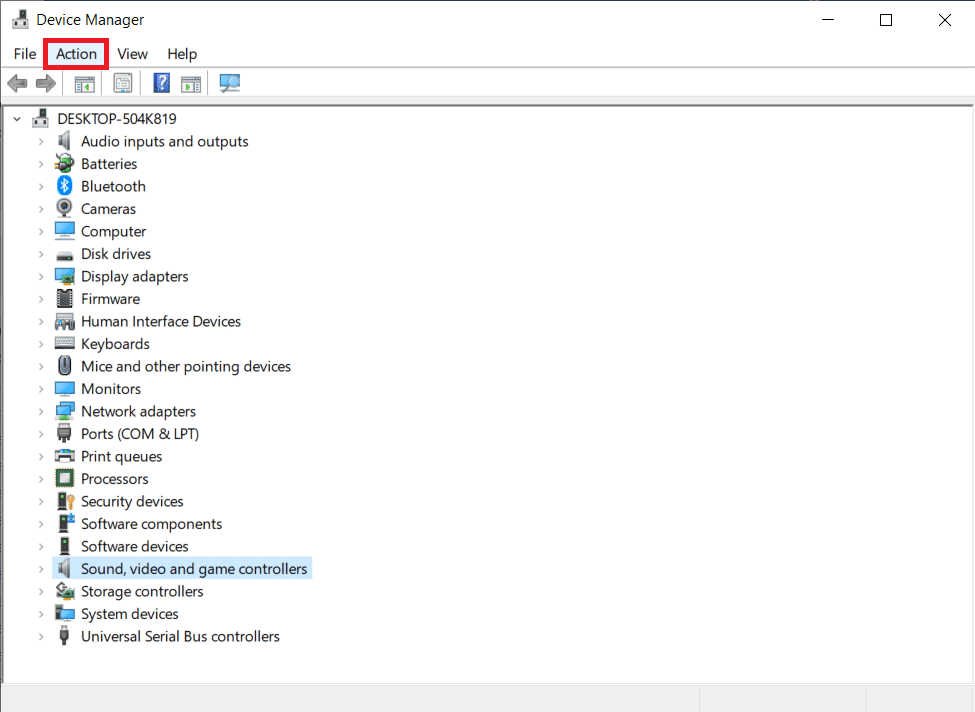Click the Back arrow toolbar icon

[17, 83]
